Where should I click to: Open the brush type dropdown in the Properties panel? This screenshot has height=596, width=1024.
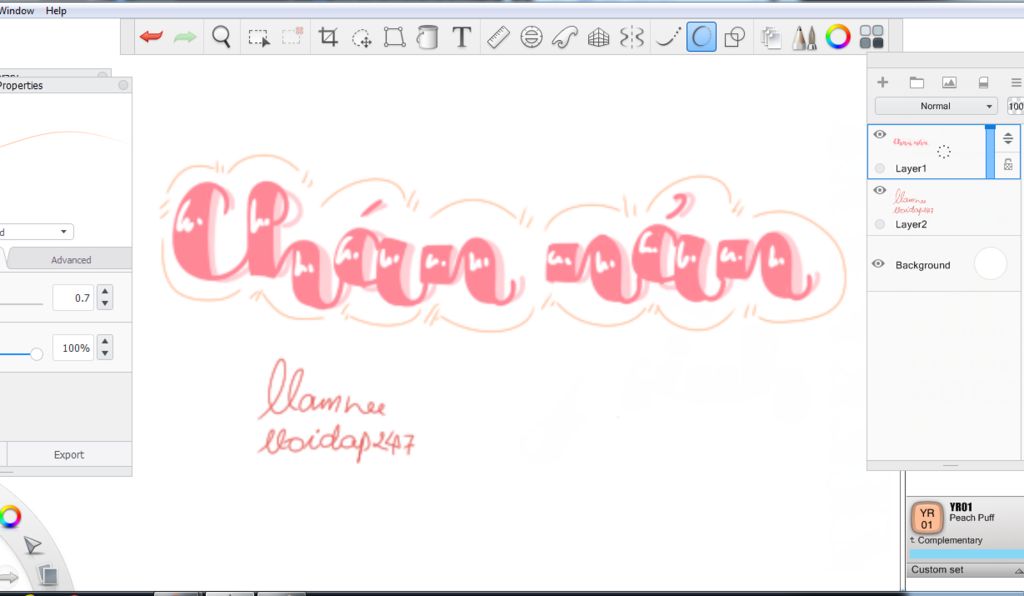[36, 232]
